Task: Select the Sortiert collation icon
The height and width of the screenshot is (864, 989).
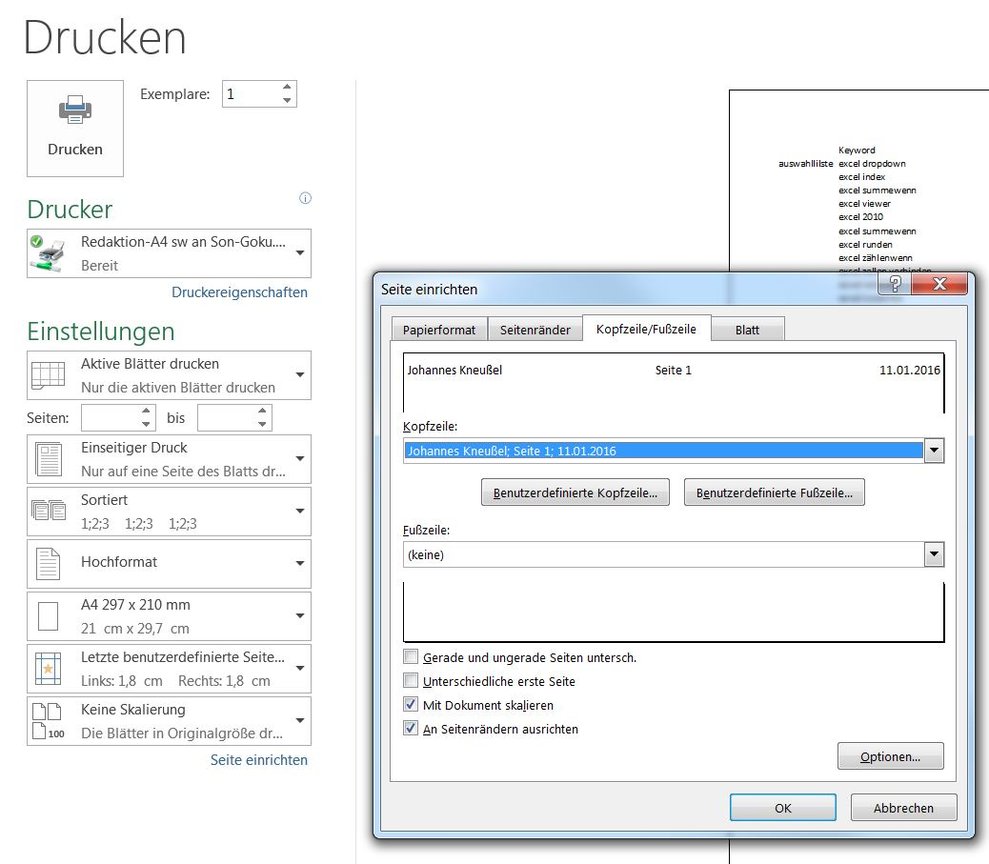Action: [x=47, y=511]
